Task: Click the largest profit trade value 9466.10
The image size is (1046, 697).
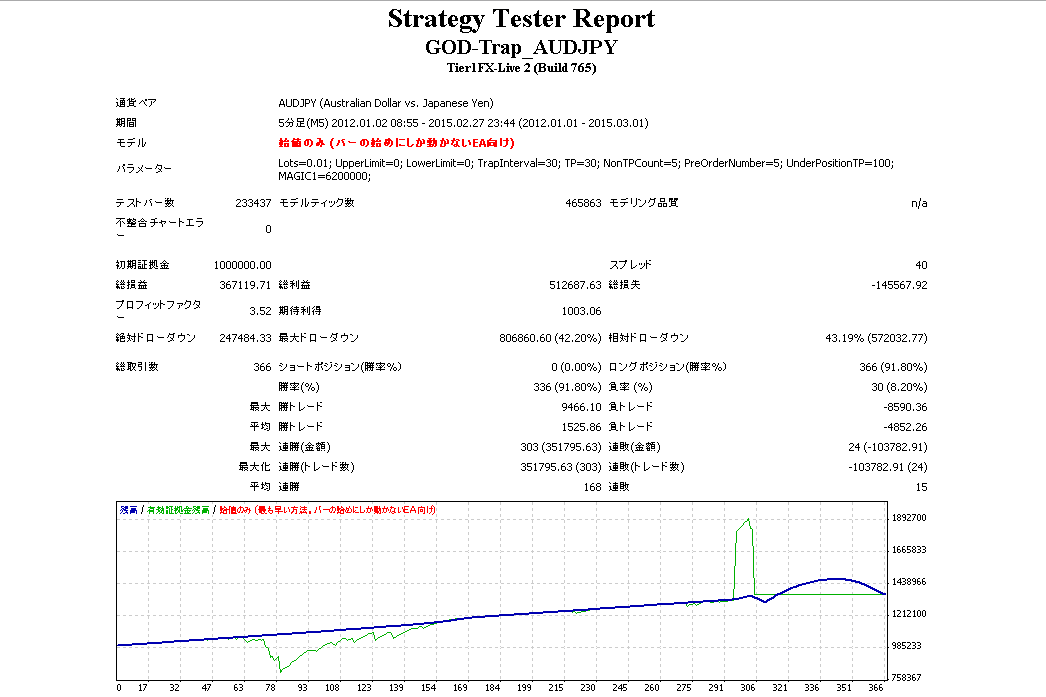Action: (581, 407)
